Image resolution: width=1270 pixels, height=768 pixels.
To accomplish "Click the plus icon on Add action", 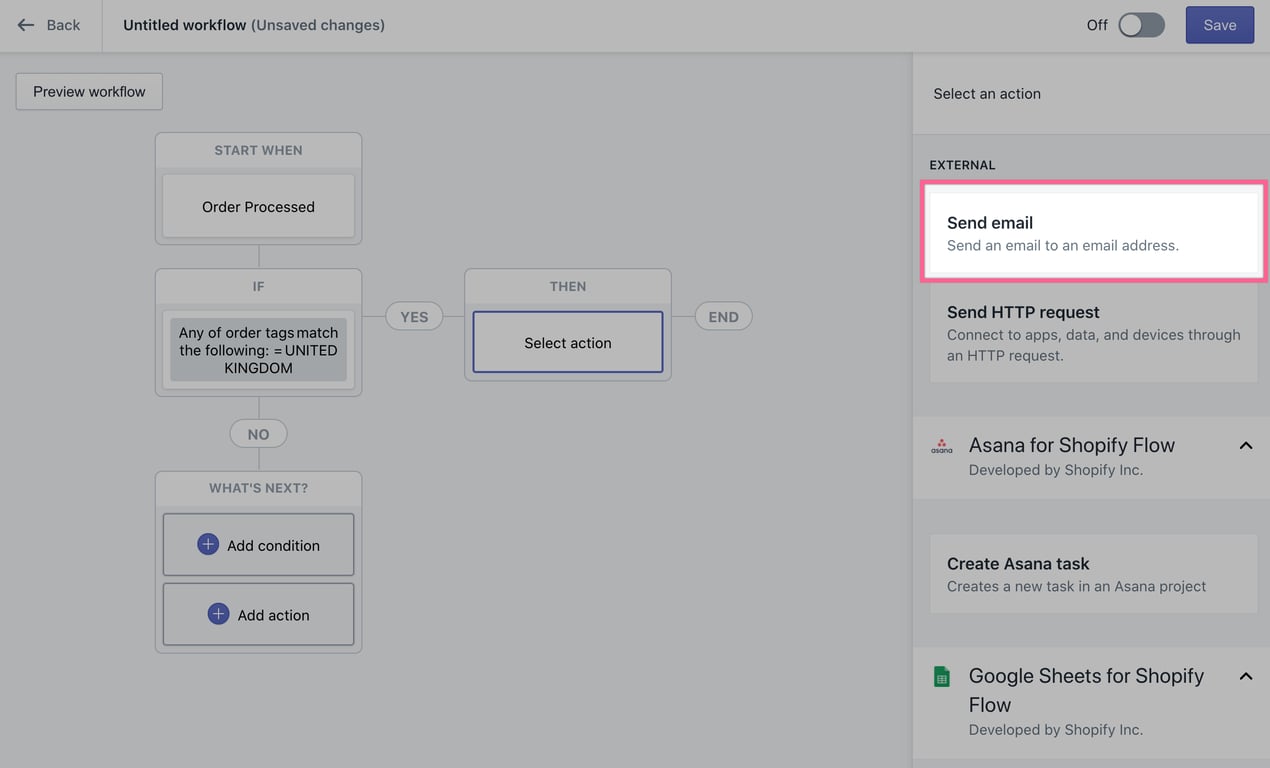I will [x=218, y=614].
